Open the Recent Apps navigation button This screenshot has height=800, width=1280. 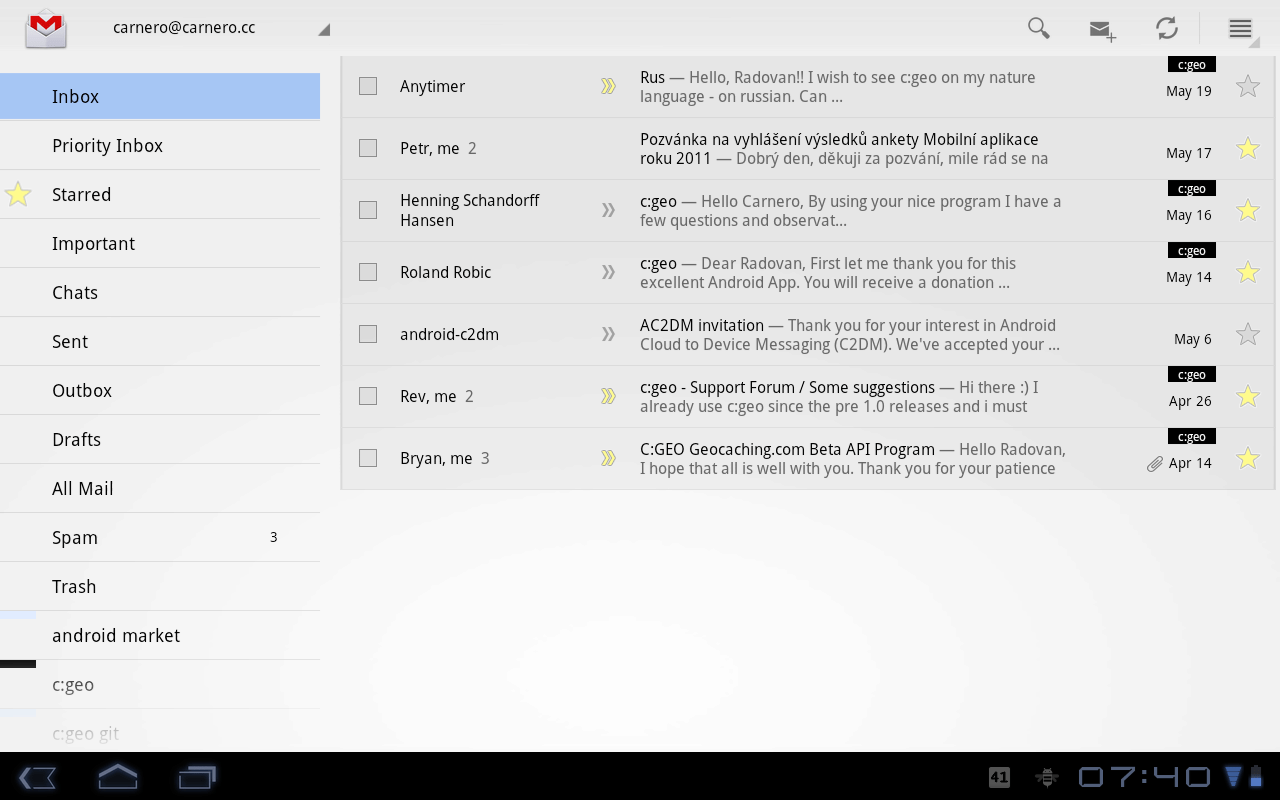click(197, 777)
